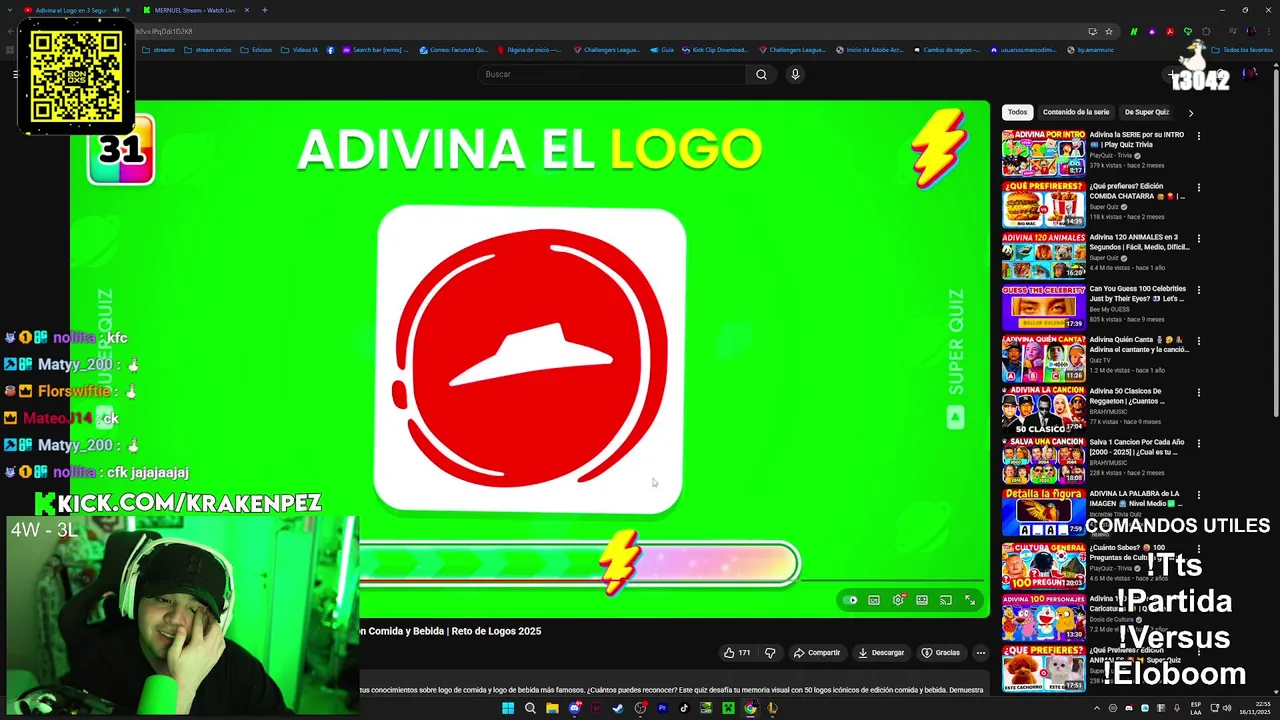The width and height of the screenshot is (1280, 720).
Task: Show hidden system tray icons
Action: click(x=1097, y=708)
